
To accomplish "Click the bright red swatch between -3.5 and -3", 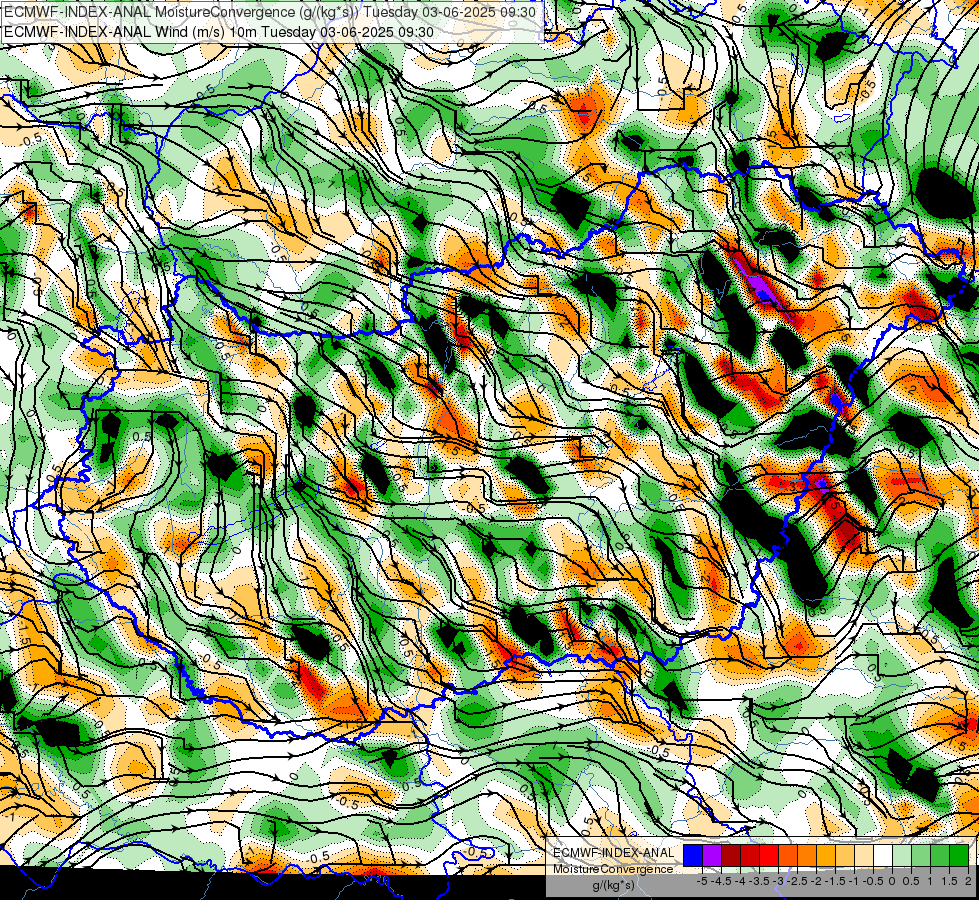I will point(769,855).
